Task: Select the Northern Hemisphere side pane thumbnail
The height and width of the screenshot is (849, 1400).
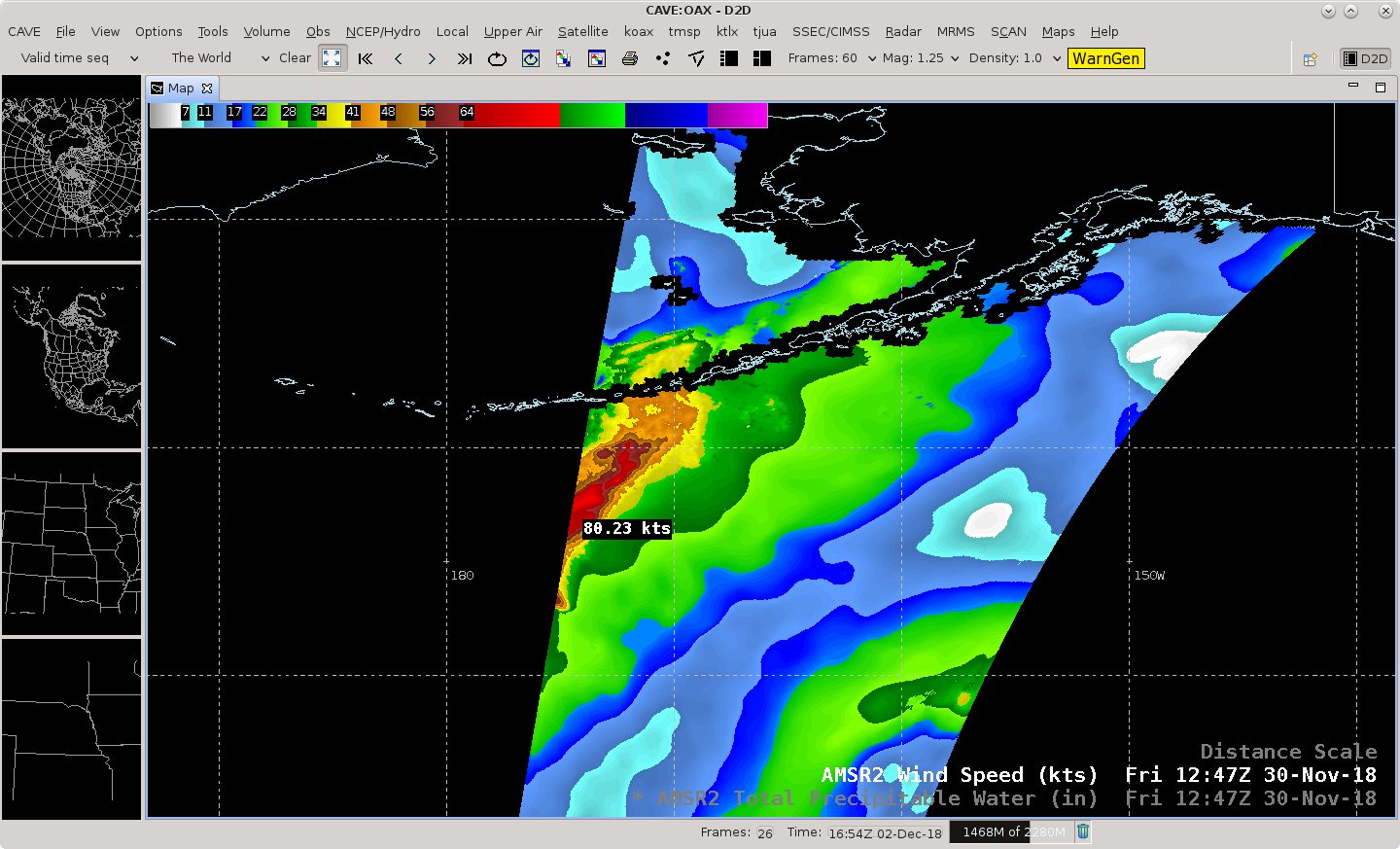Action: coord(71,167)
